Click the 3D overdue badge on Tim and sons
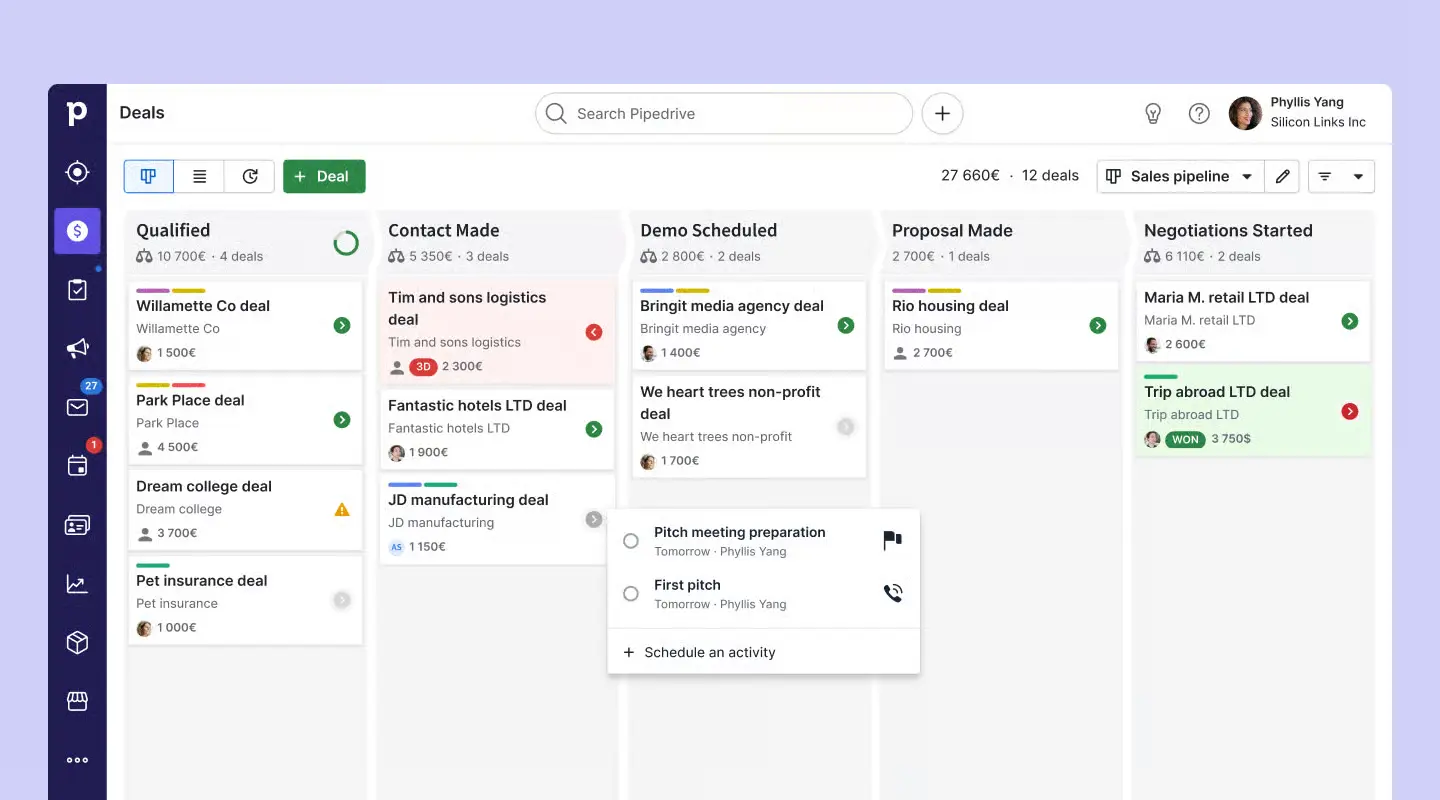 (x=423, y=367)
